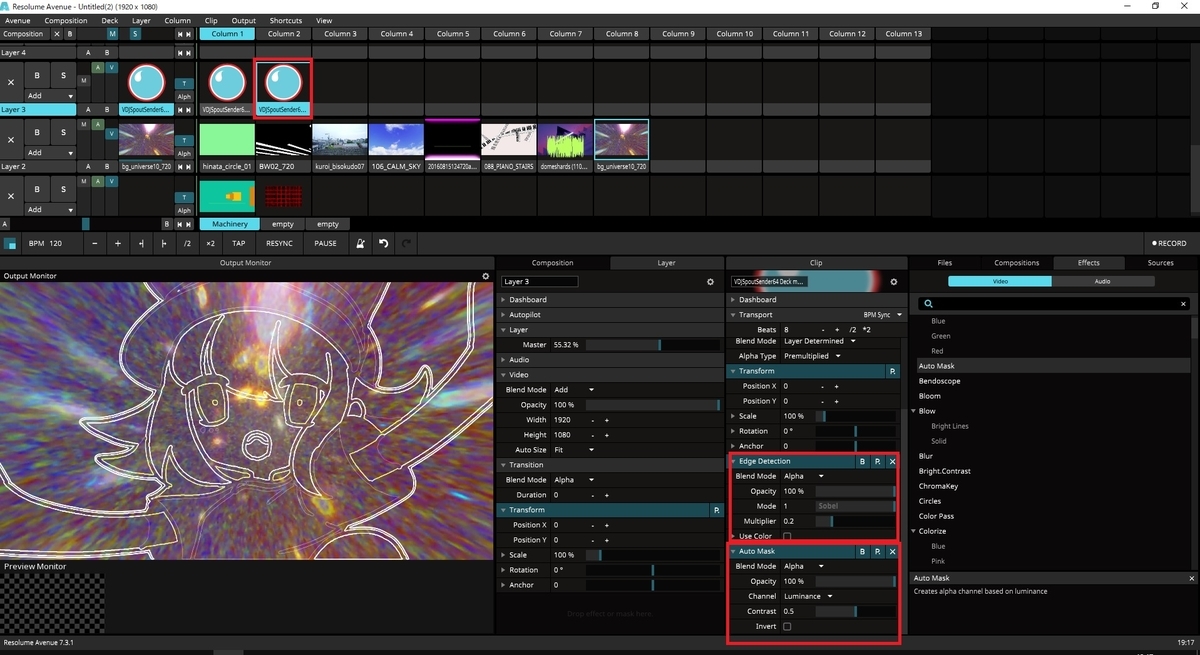Clear the Composition with the X button
Image resolution: width=1200 pixels, height=655 pixels.
pyautogui.click(x=57, y=34)
